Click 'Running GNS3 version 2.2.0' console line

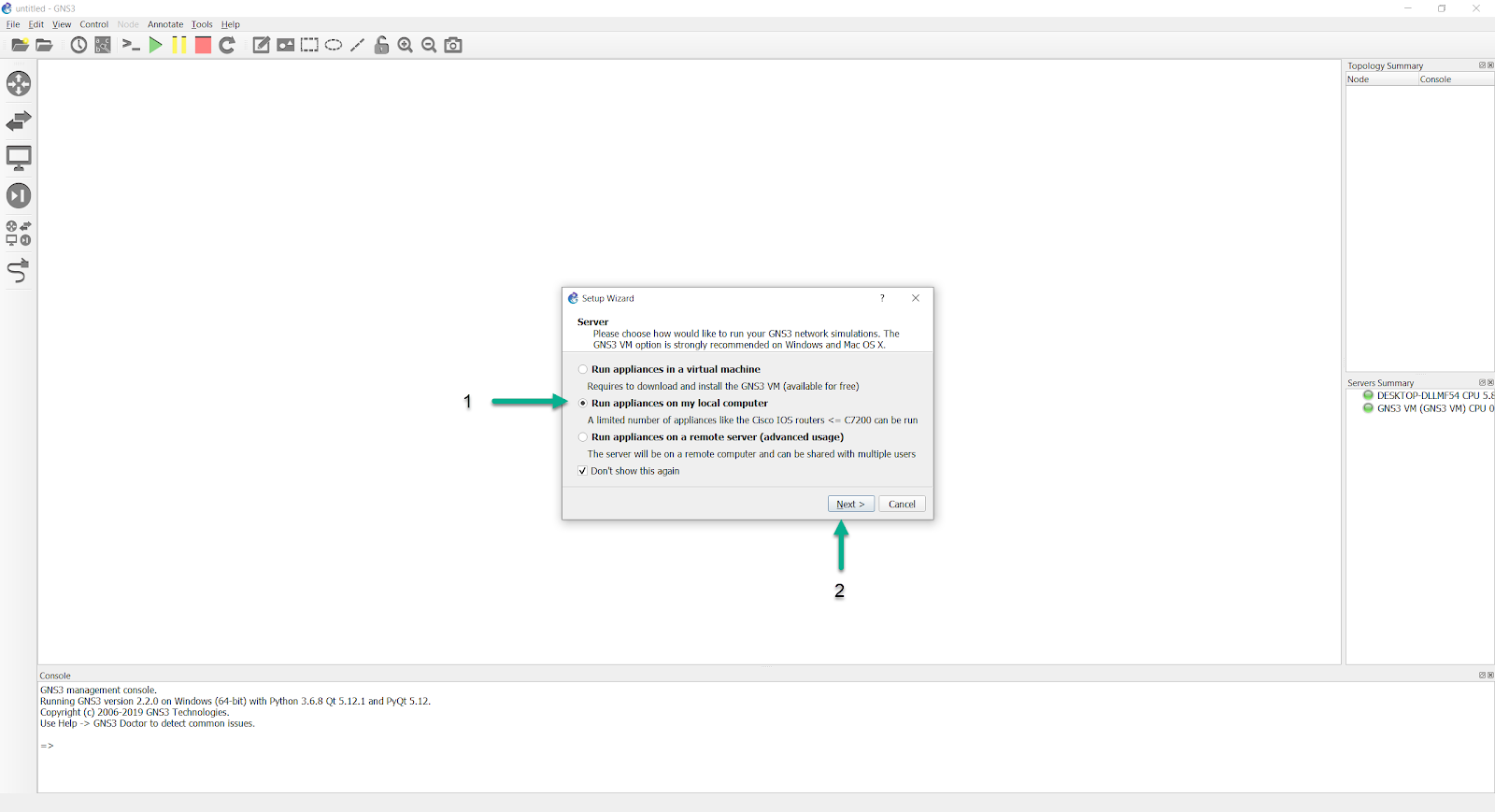235,701
